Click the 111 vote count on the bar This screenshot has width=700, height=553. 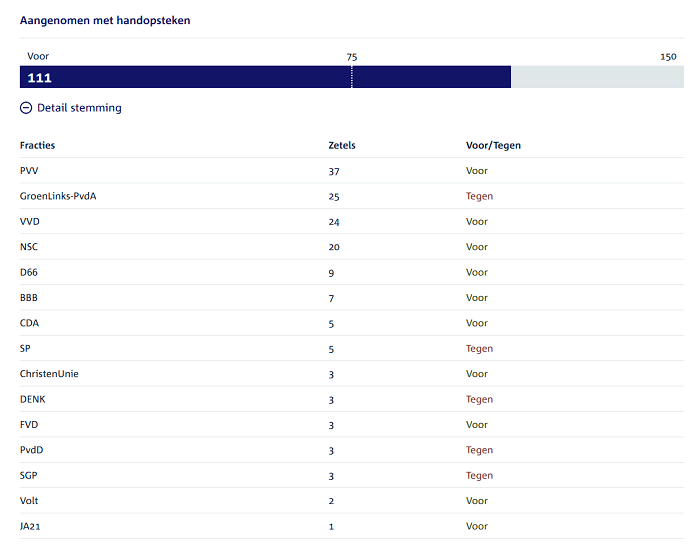[40, 78]
